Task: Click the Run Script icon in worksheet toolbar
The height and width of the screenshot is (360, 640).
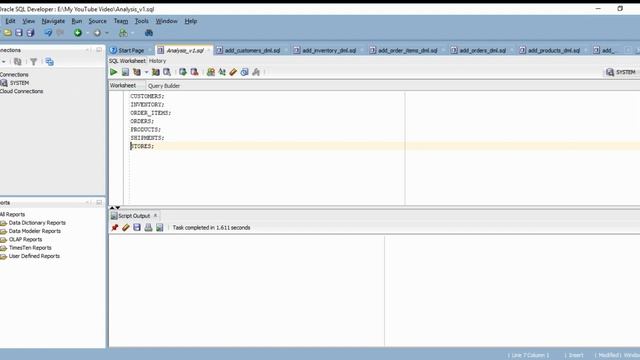Action: coord(125,72)
